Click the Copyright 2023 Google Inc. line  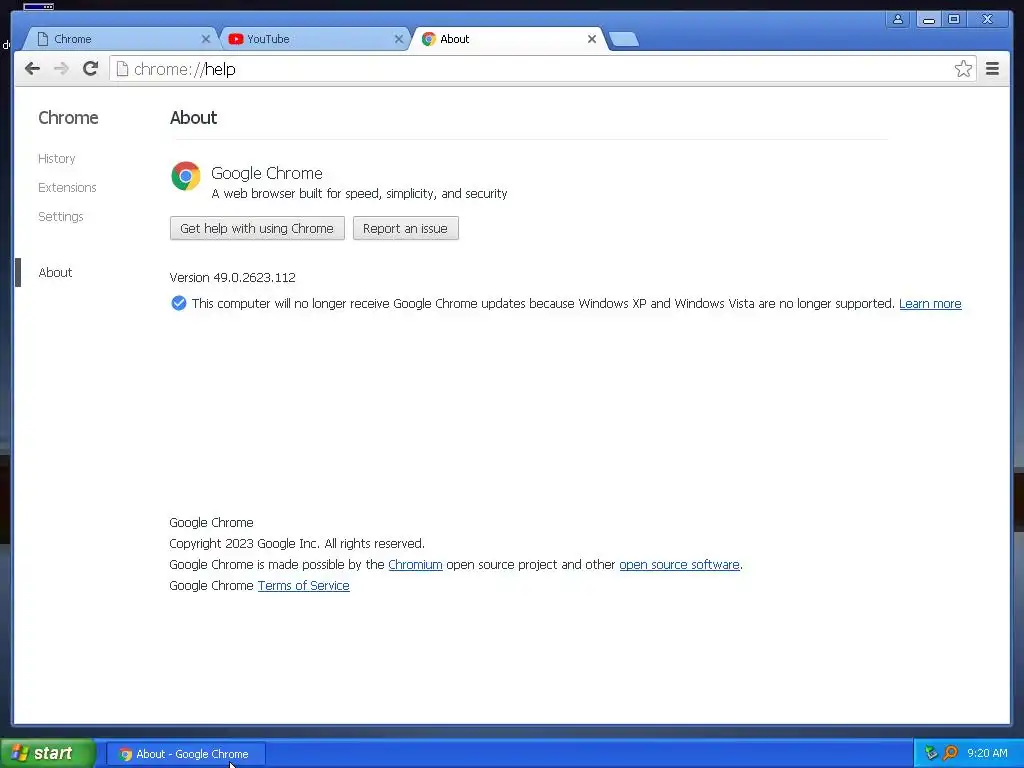[297, 543]
